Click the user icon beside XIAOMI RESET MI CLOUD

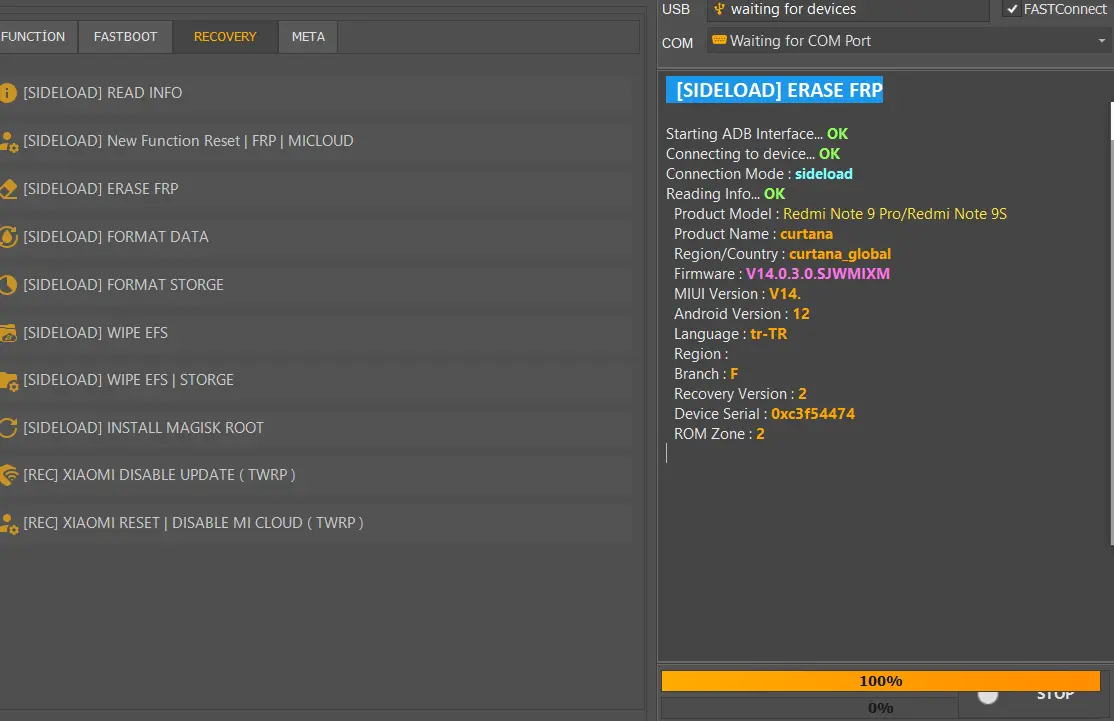coord(9,524)
